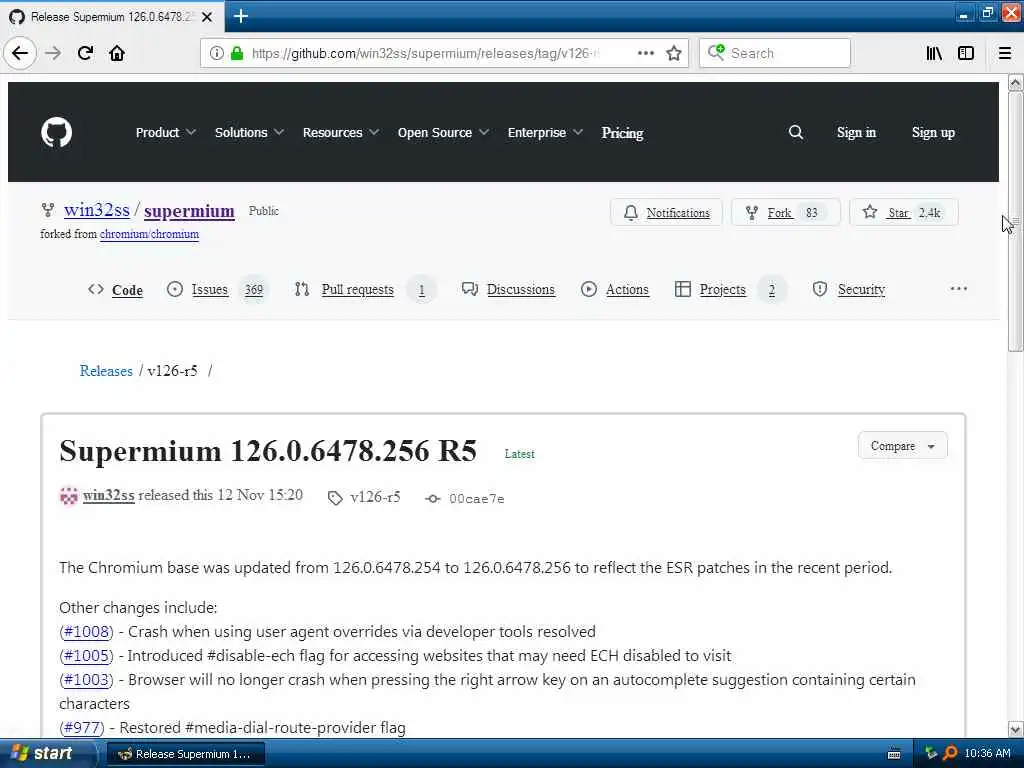Bookmark this page with the star icon

674,53
